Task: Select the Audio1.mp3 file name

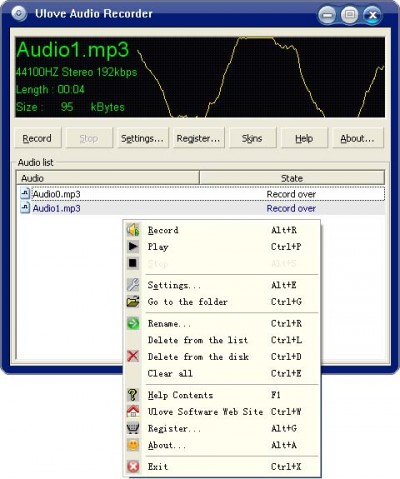Action: point(56,208)
